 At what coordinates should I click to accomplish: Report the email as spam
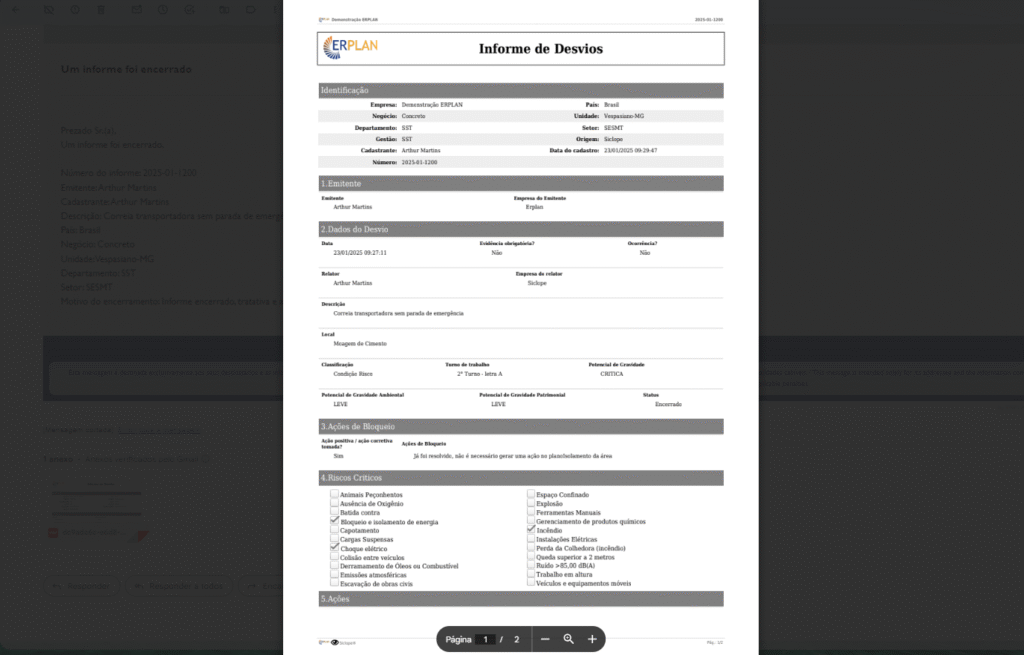(75, 10)
